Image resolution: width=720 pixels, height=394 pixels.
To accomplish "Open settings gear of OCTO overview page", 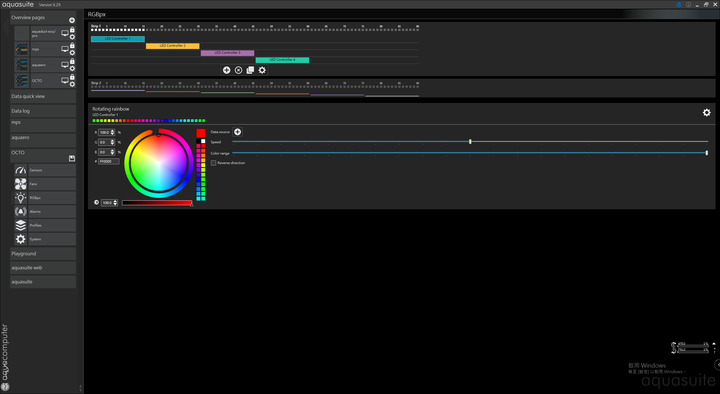I will click(x=72, y=84).
